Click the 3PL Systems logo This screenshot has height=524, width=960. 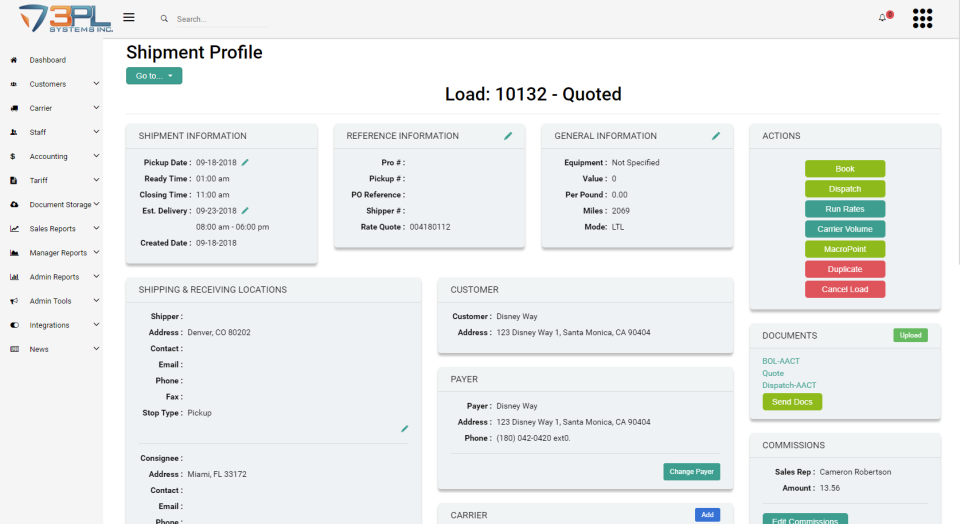coord(66,18)
